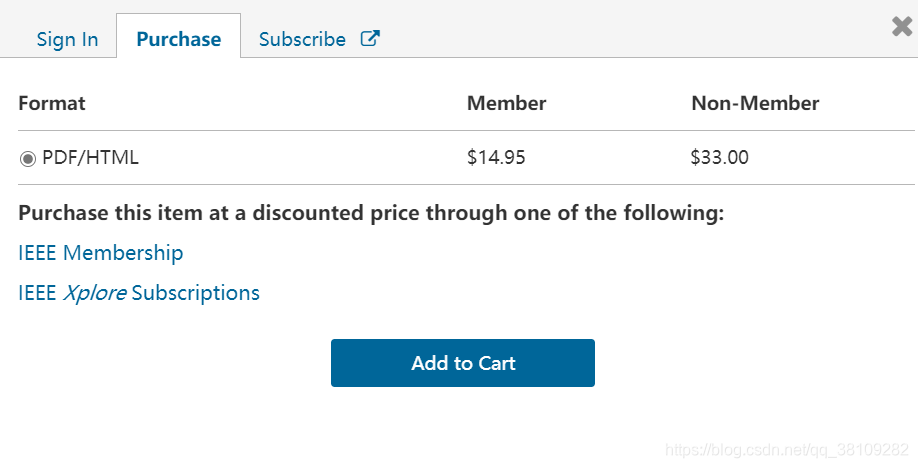Click the Non-Member column header
The height and width of the screenshot is (468, 918).
click(755, 103)
